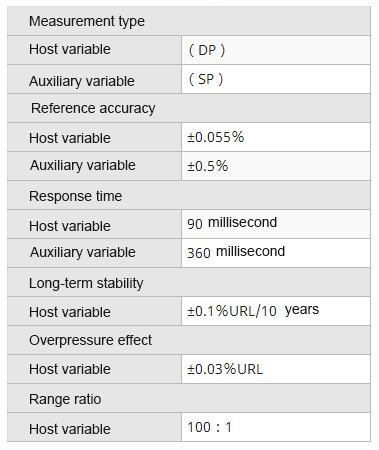The width and height of the screenshot is (379, 450).
Task: Select the ( SP ) value cell
Action: coord(276,79)
